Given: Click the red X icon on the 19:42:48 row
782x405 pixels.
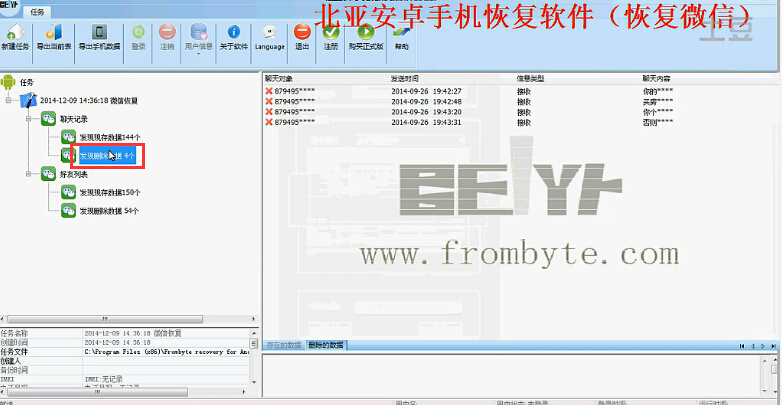Looking at the screenshot, I should [x=269, y=101].
